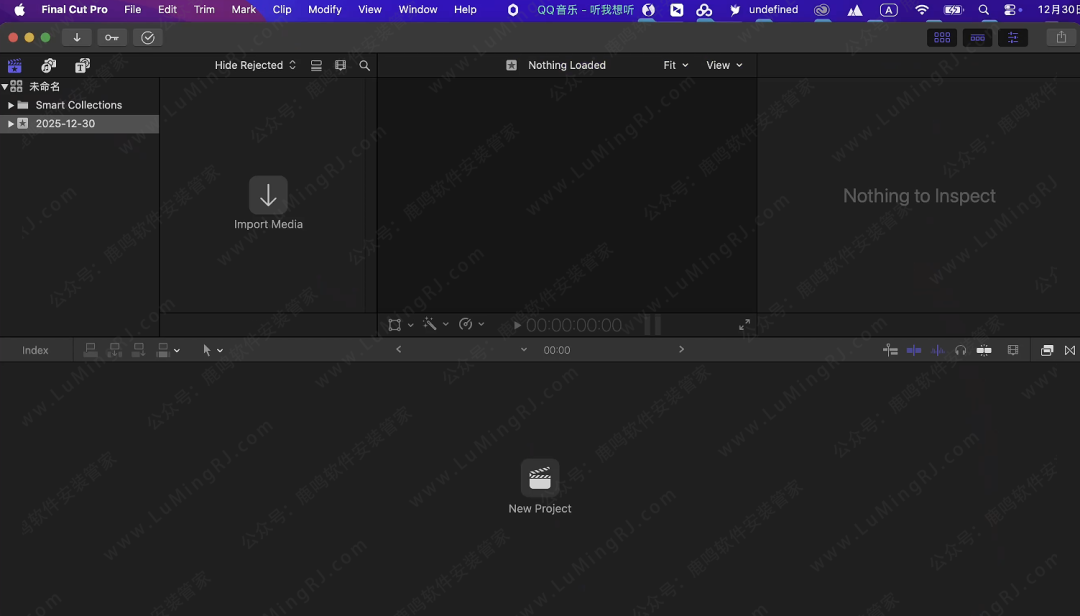Viewport: 1080px width, 616px height.
Task: Click the browser search magnifier icon
Action: click(364, 66)
